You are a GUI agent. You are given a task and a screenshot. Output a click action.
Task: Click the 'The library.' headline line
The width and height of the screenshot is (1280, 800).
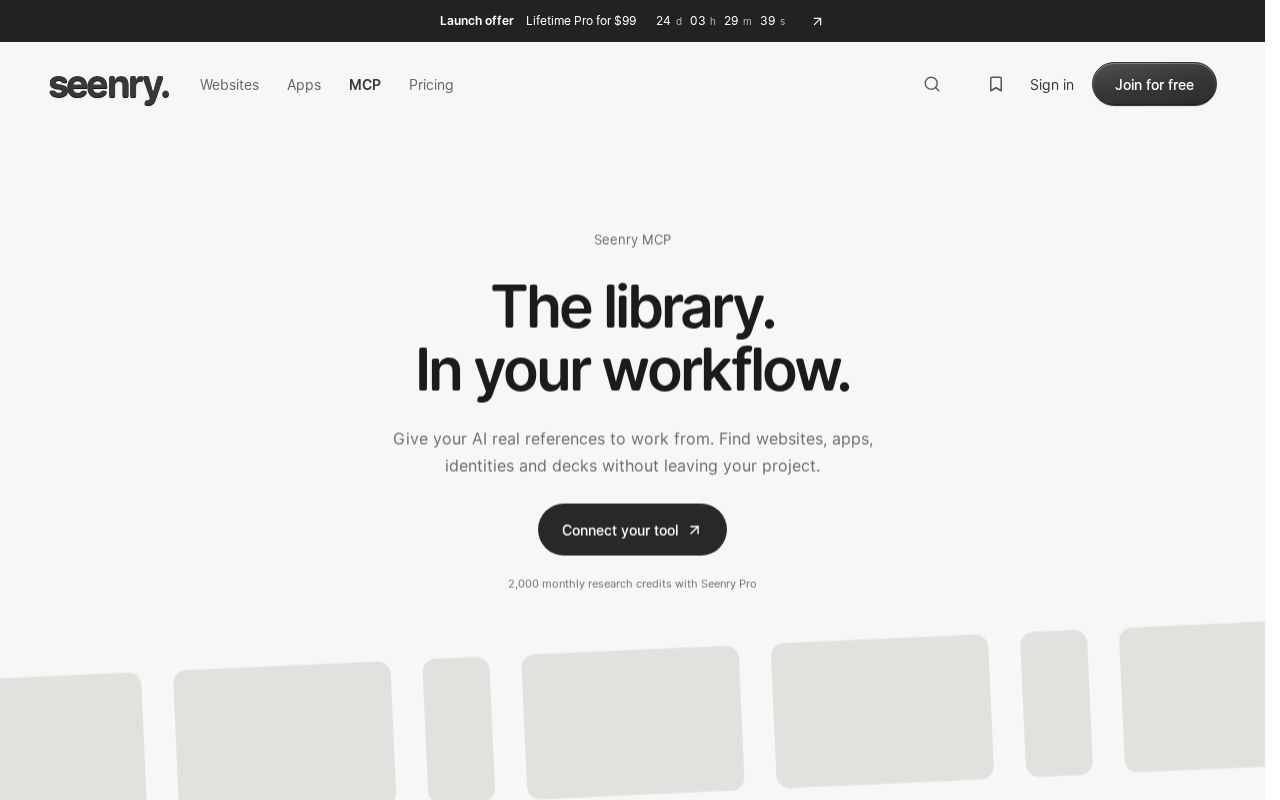(x=633, y=306)
